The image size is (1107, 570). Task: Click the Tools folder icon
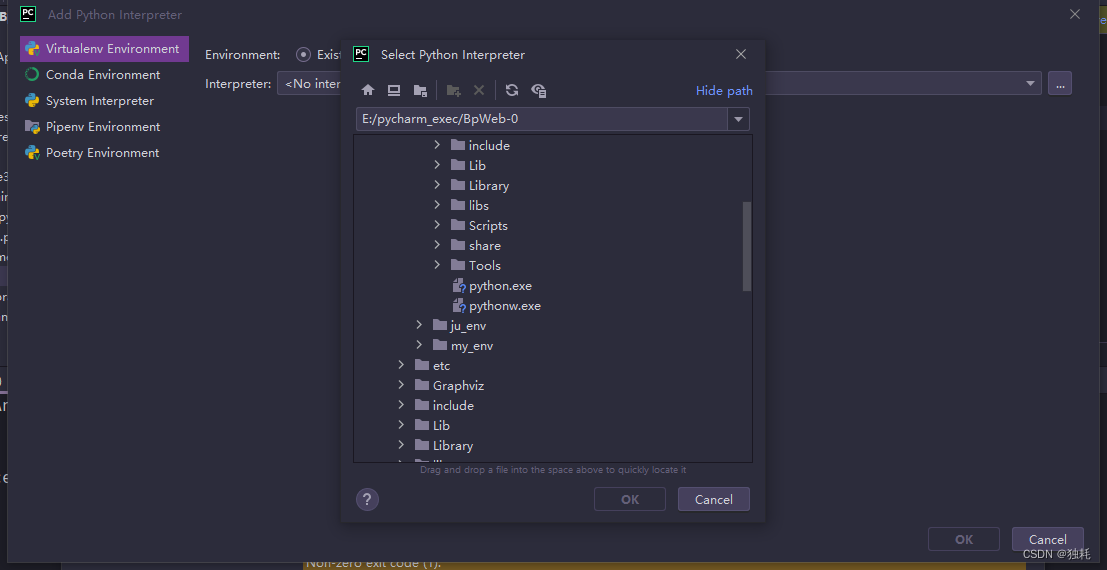(x=457, y=265)
